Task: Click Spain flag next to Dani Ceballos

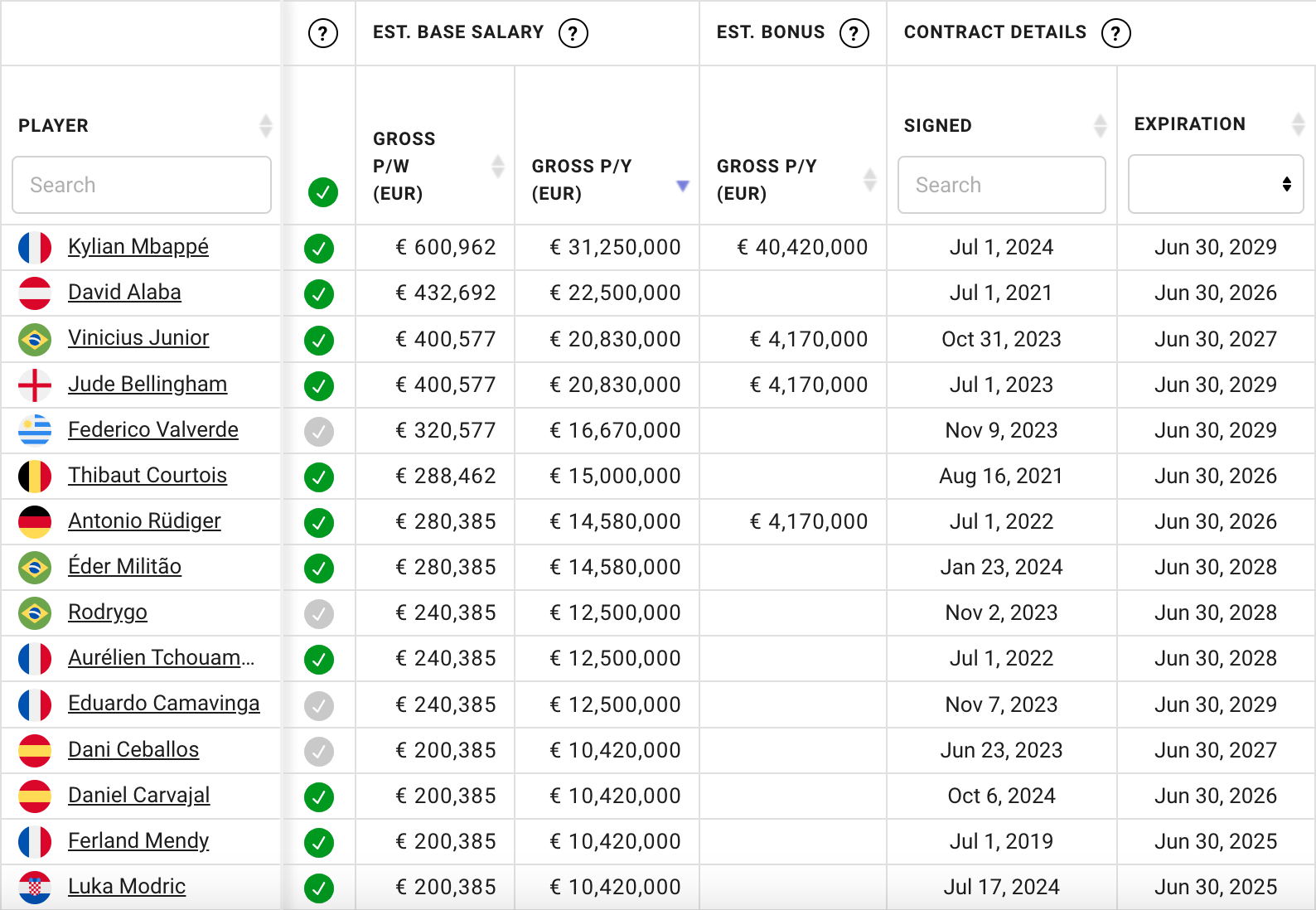Action: coord(35,751)
